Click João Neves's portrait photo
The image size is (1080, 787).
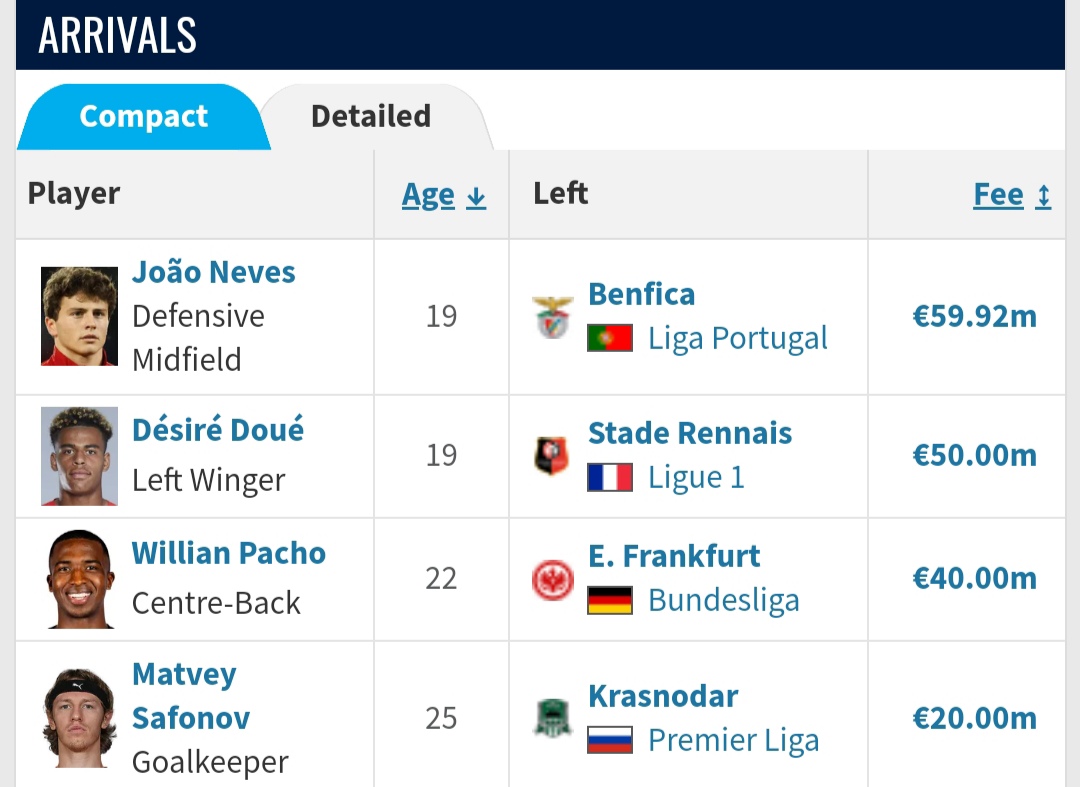pos(80,316)
